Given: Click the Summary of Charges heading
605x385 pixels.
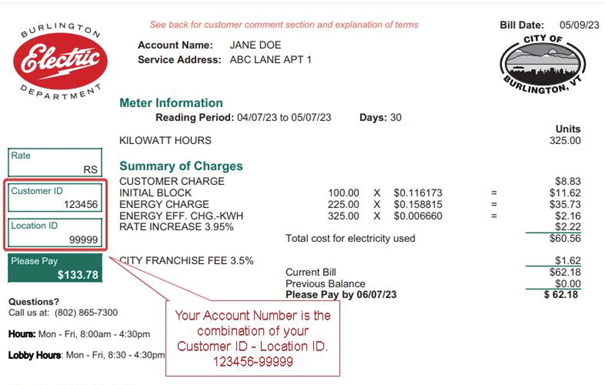Looking at the screenshot, I should (x=181, y=166).
